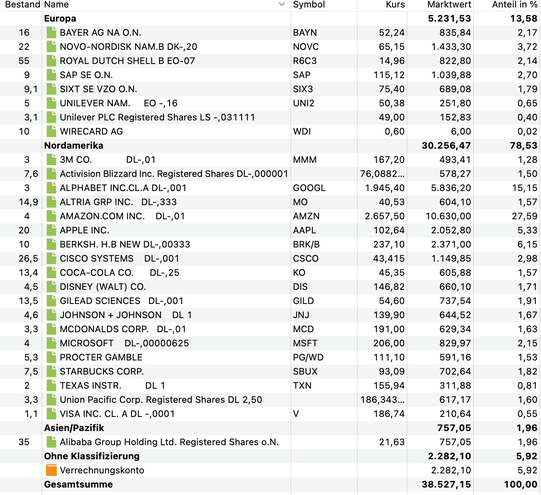Screen dimensions: 541x495
Task: Select the UNILEVER NAM. EO -,16 row
Action: pyautogui.click(x=270, y=103)
